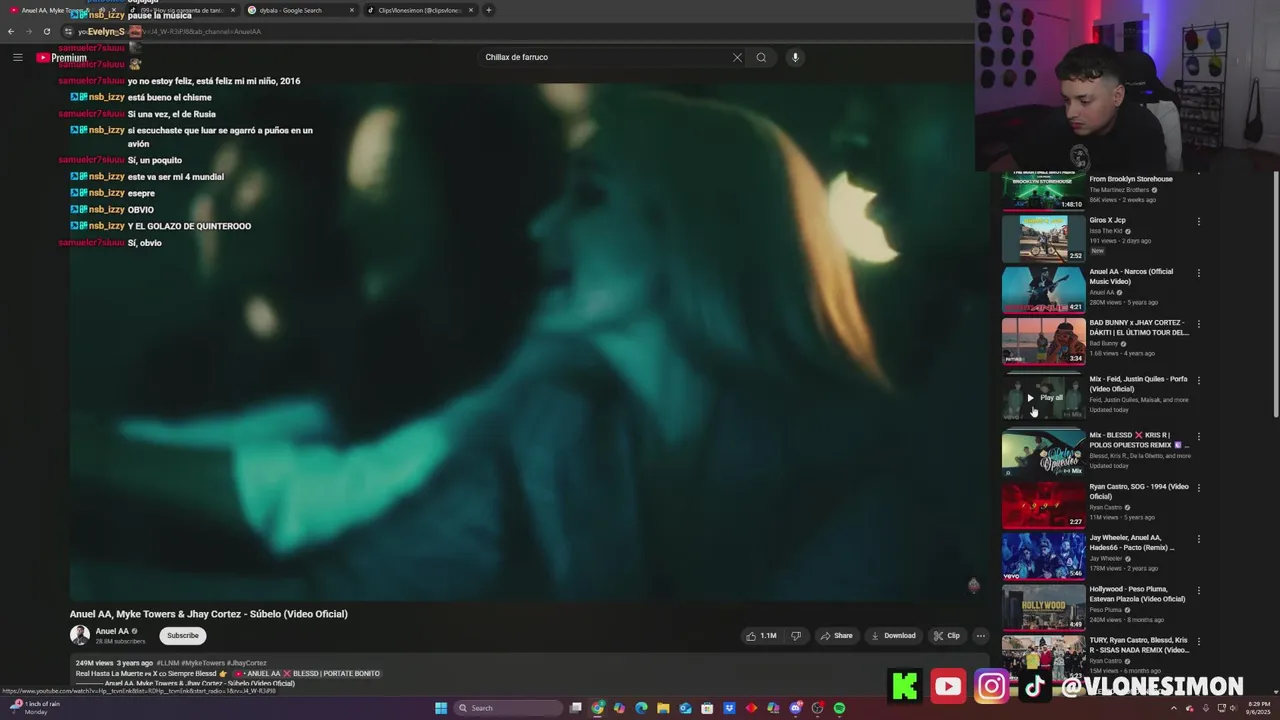
Task: Open the options menu for Anuel AA - Narcos
Action: click(x=1199, y=273)
